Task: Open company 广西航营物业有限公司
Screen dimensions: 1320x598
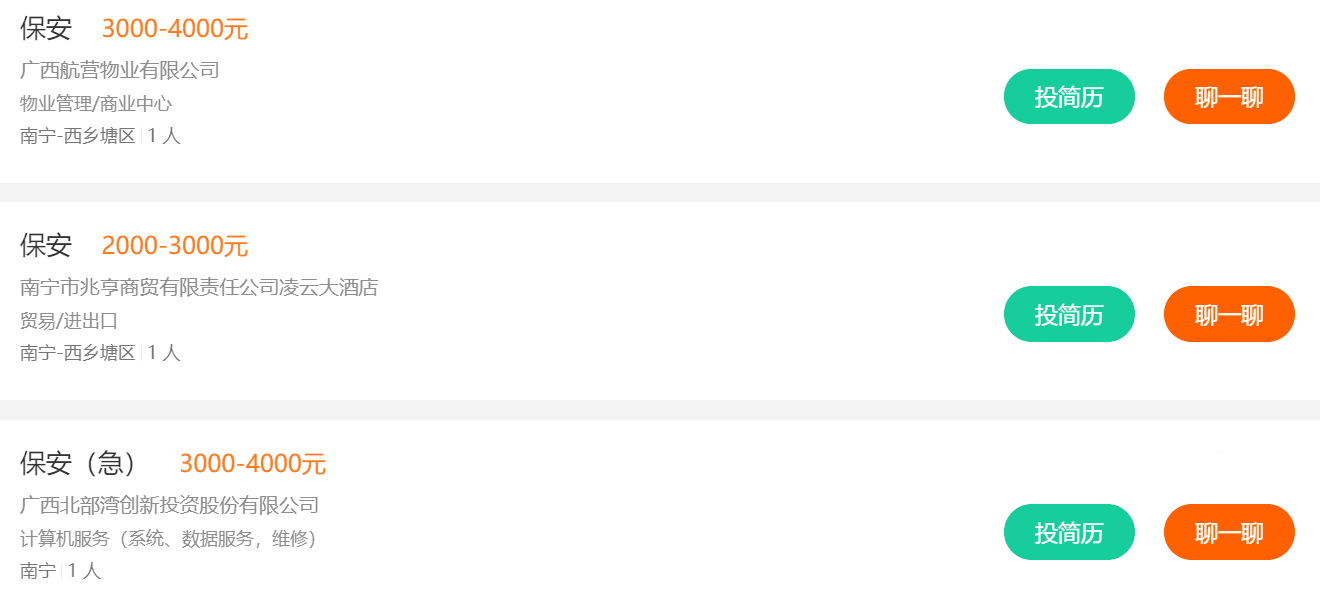Action: (x=119, y=70)
